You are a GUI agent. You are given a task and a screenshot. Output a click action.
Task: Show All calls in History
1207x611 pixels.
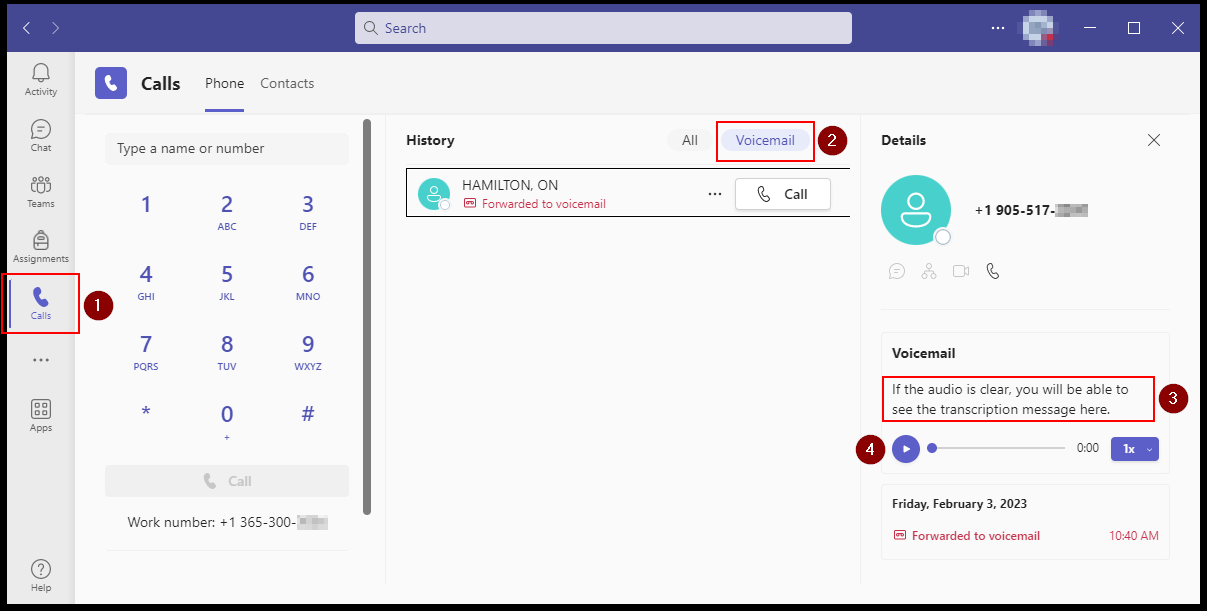(x=689, y=140)
